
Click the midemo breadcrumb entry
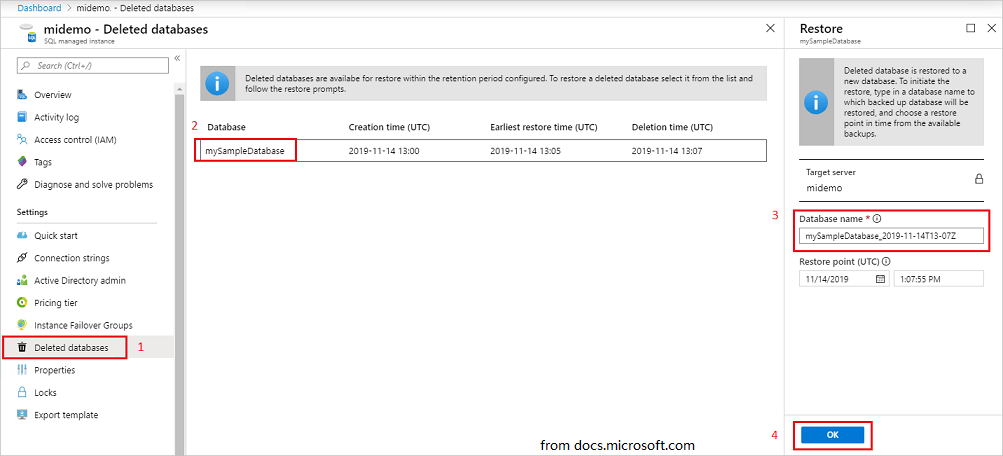93,8
